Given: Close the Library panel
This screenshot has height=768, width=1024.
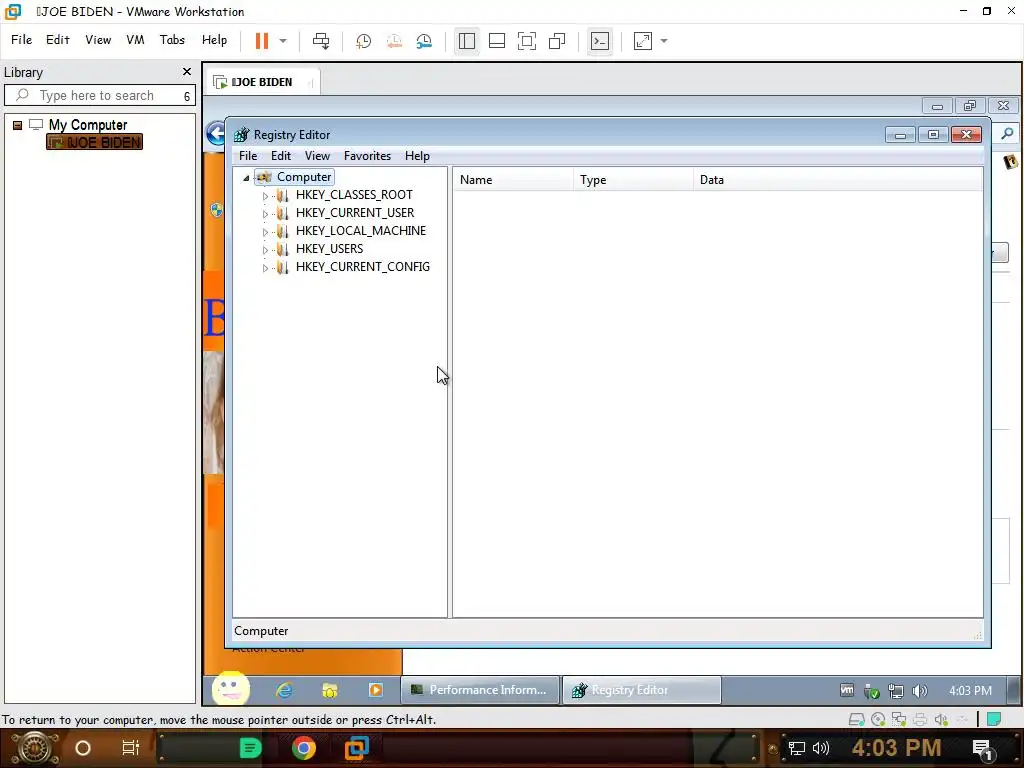Looking at the screenshot, I should coord(187,71).
